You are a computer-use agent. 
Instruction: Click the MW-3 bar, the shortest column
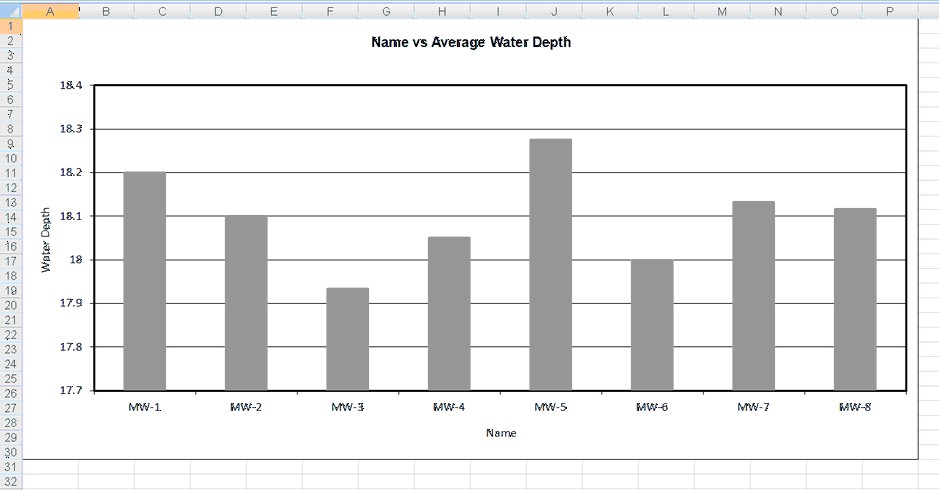pyautogui.click(x=347, y=339)
